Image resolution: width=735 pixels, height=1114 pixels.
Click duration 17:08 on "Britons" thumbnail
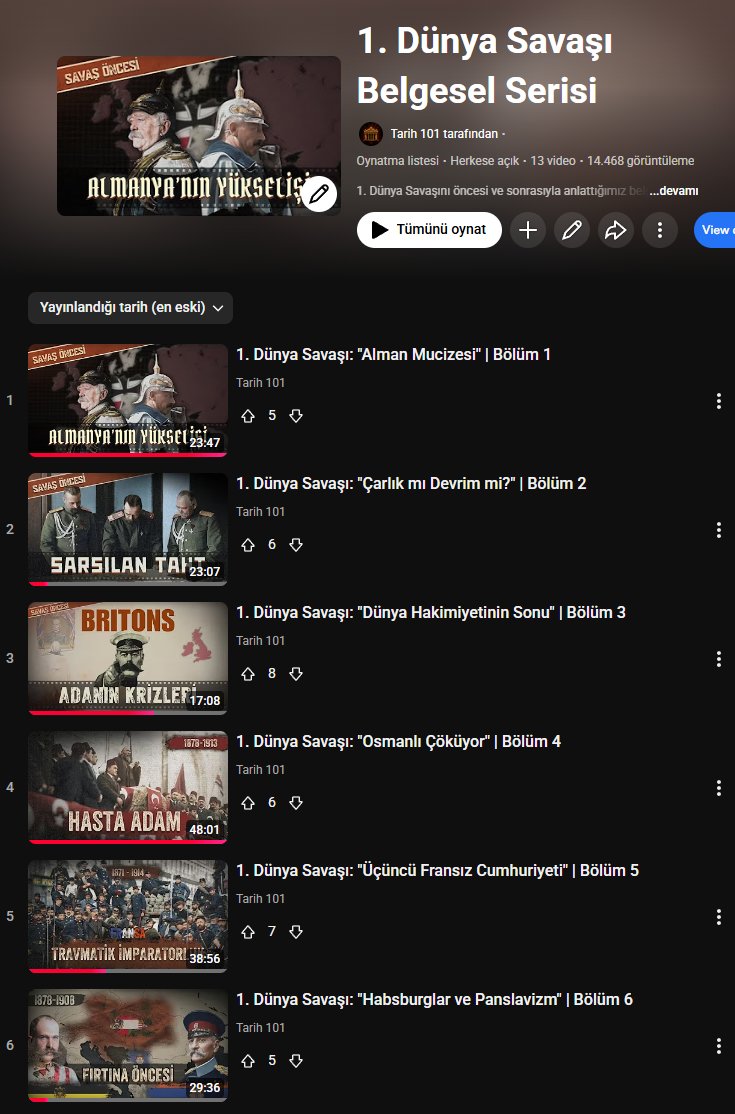(x=205, y=701)
